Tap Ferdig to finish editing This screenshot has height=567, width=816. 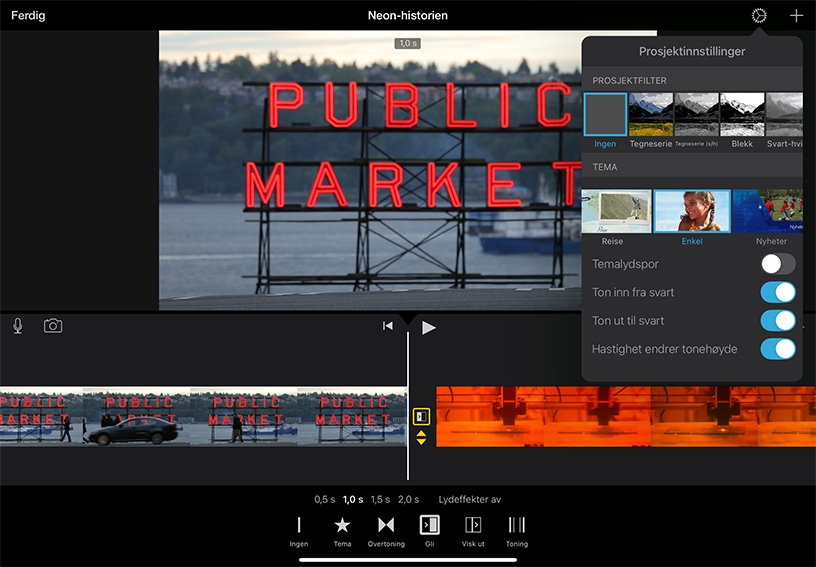(28, 16)
